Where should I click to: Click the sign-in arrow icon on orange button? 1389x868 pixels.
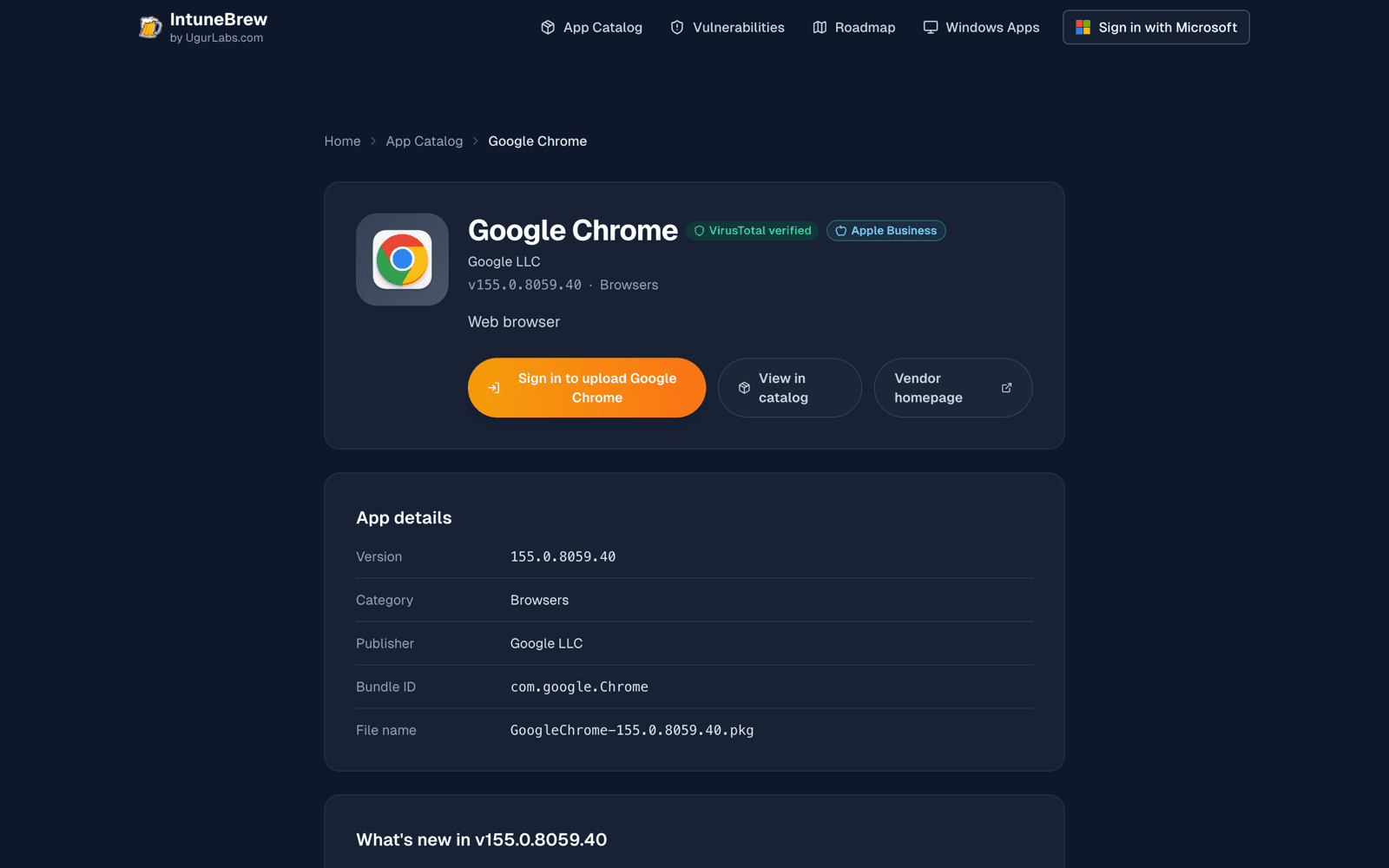(494, 388)
